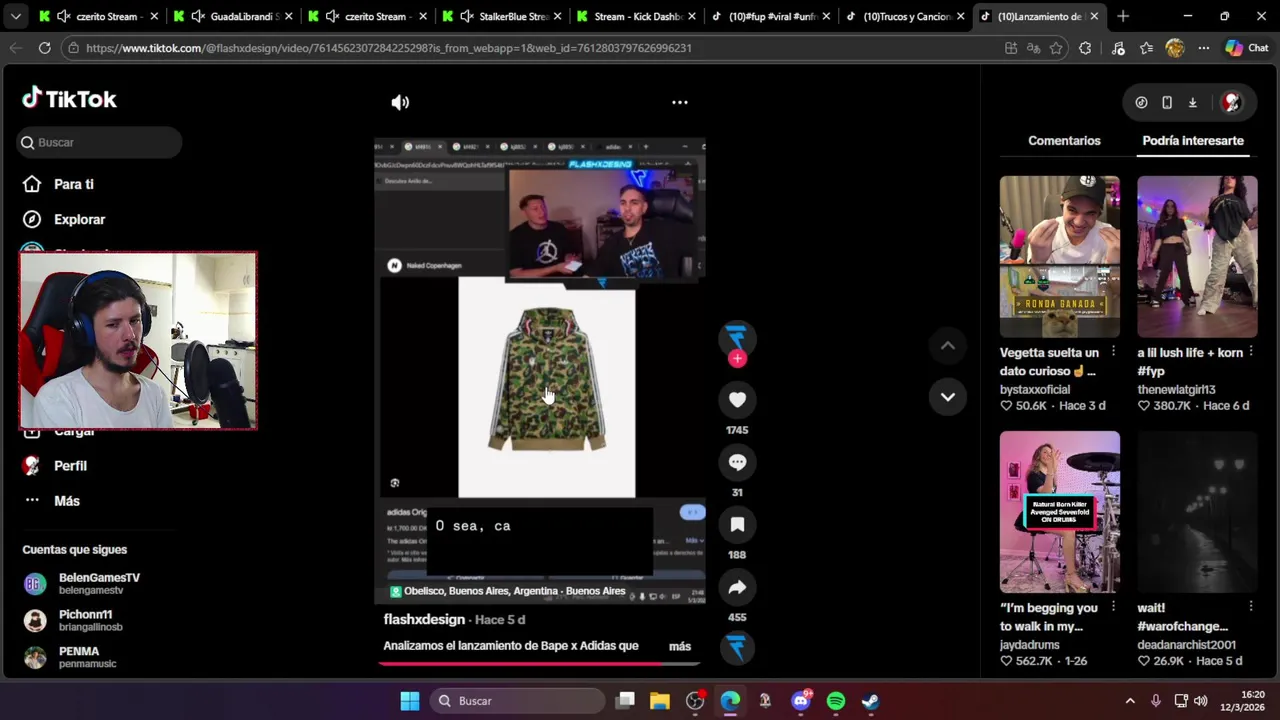This screenshot has width=1280, height=720.
Task: Unmute the GuadaLibrandi tab speaker
Action: [198, 16]
